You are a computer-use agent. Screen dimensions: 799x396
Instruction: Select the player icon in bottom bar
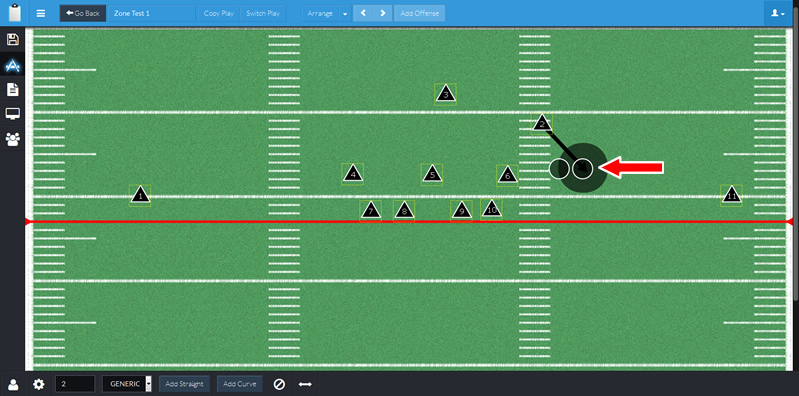13,384
